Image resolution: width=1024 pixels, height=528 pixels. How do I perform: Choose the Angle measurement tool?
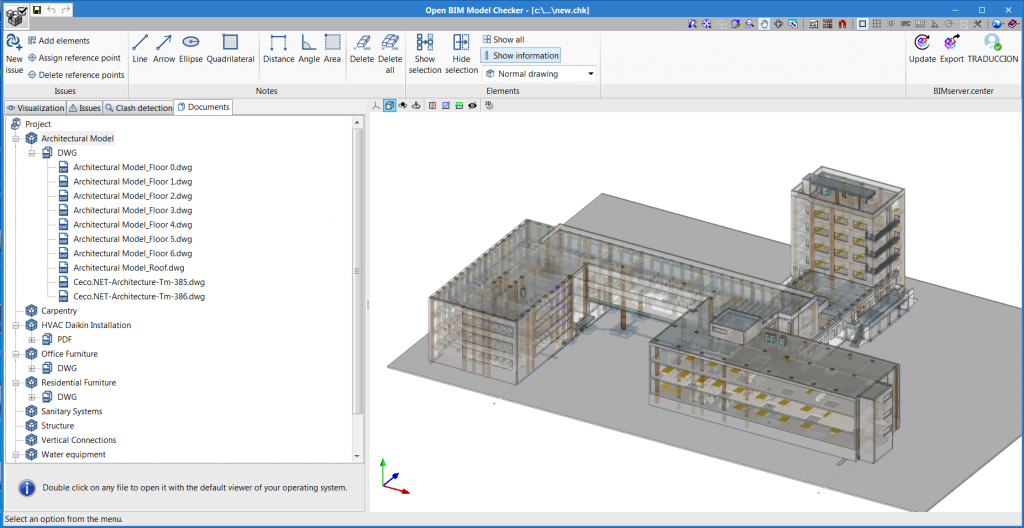(x=309, y=48)
